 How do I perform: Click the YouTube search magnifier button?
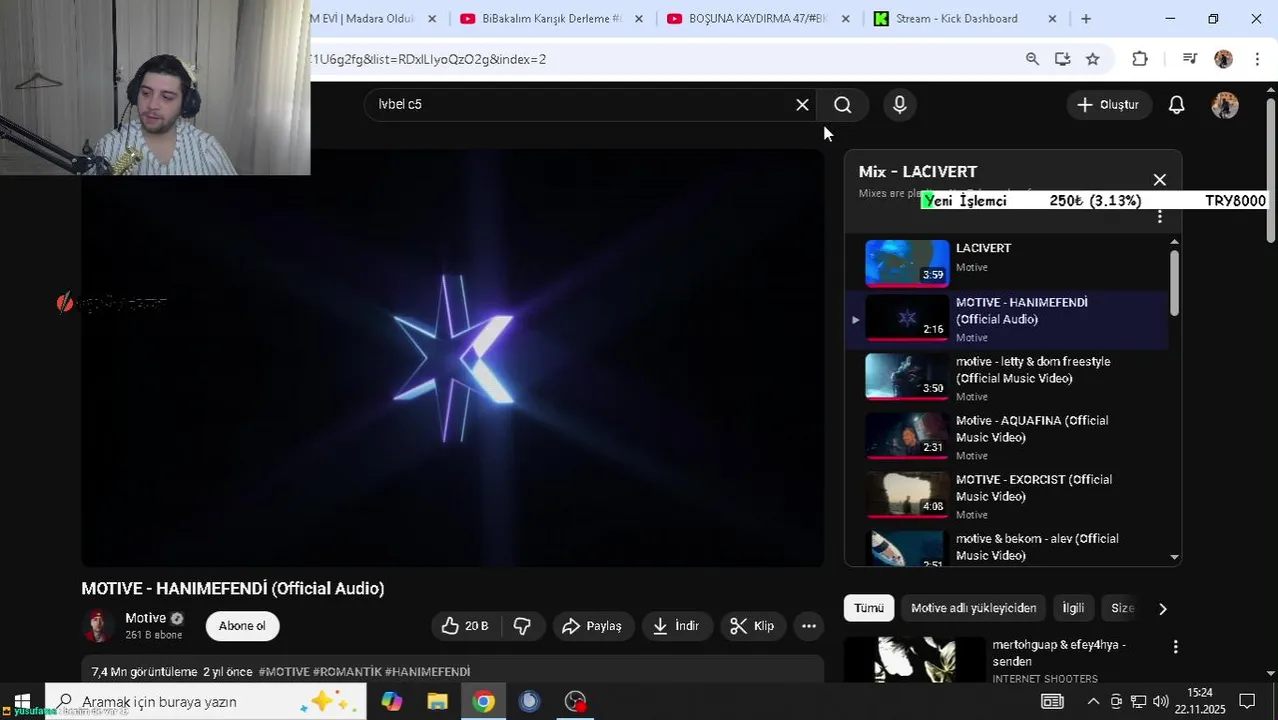tap(843, 105)
